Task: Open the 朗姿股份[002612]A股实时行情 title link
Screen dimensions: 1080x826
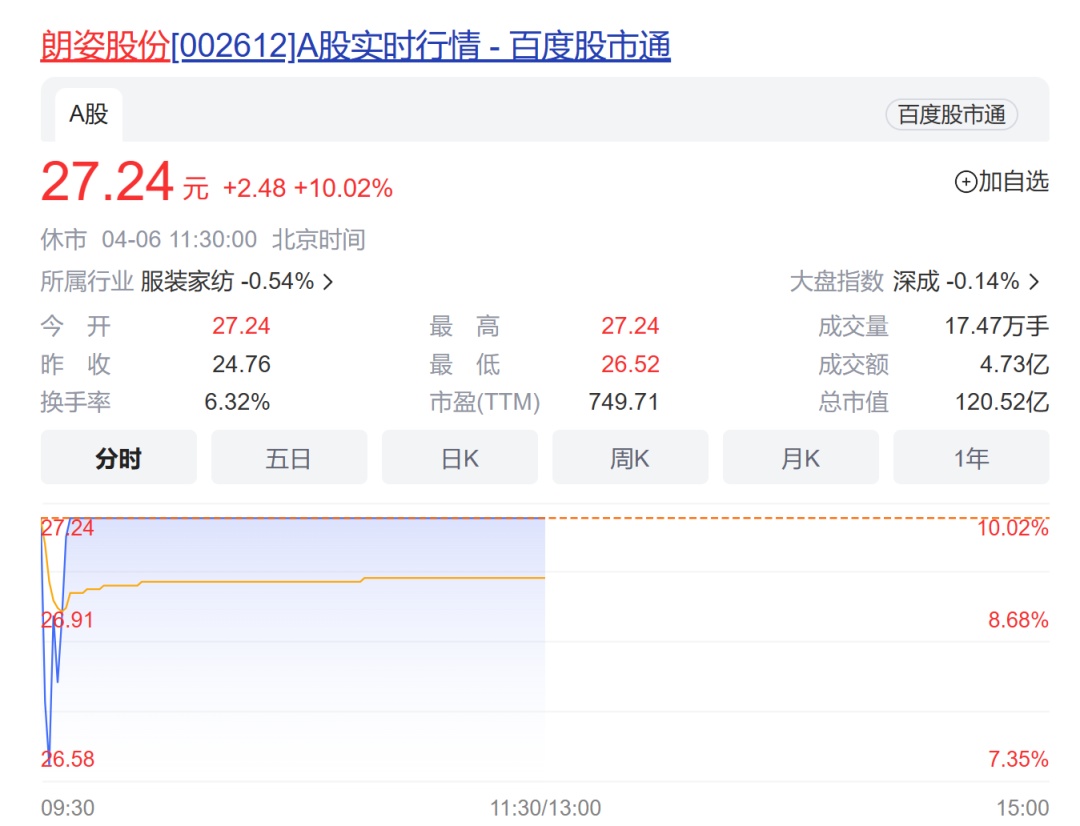Action: click(x=355, y=46)
